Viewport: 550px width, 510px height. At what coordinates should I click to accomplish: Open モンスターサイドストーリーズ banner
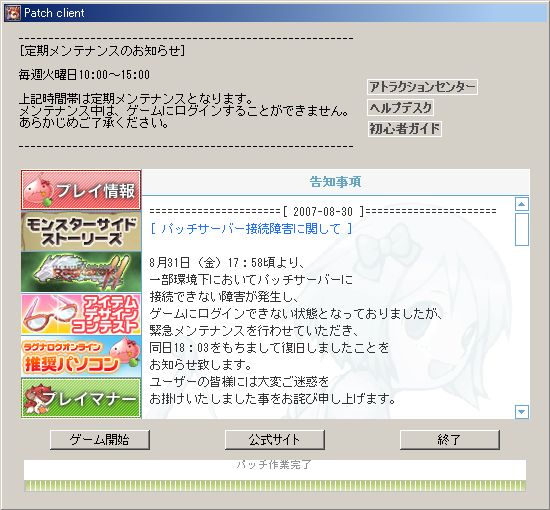[x=81, y=231]
